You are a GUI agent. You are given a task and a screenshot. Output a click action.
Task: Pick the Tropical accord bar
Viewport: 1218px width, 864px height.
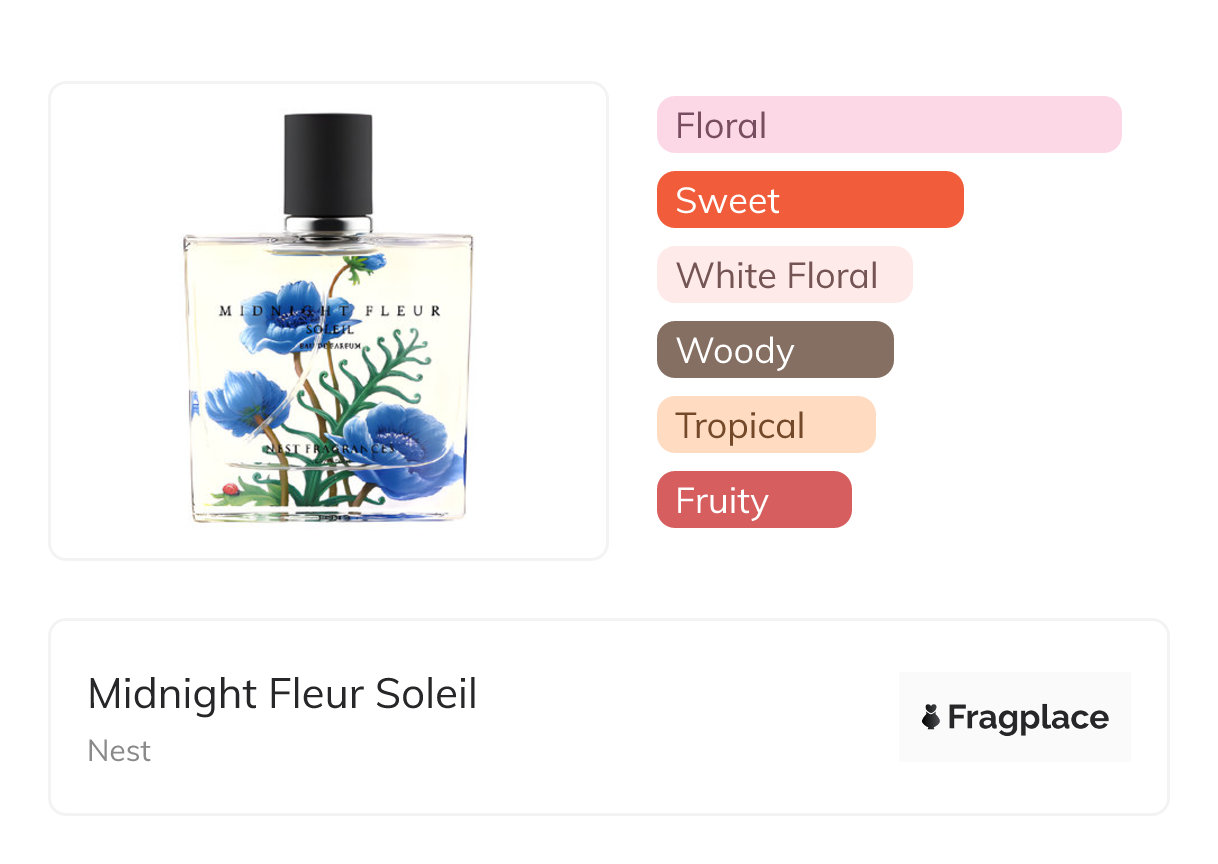[765, 425]
